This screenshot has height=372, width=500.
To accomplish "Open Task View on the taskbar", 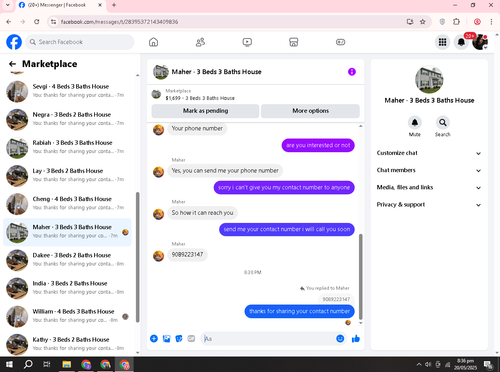I will 47,364.
